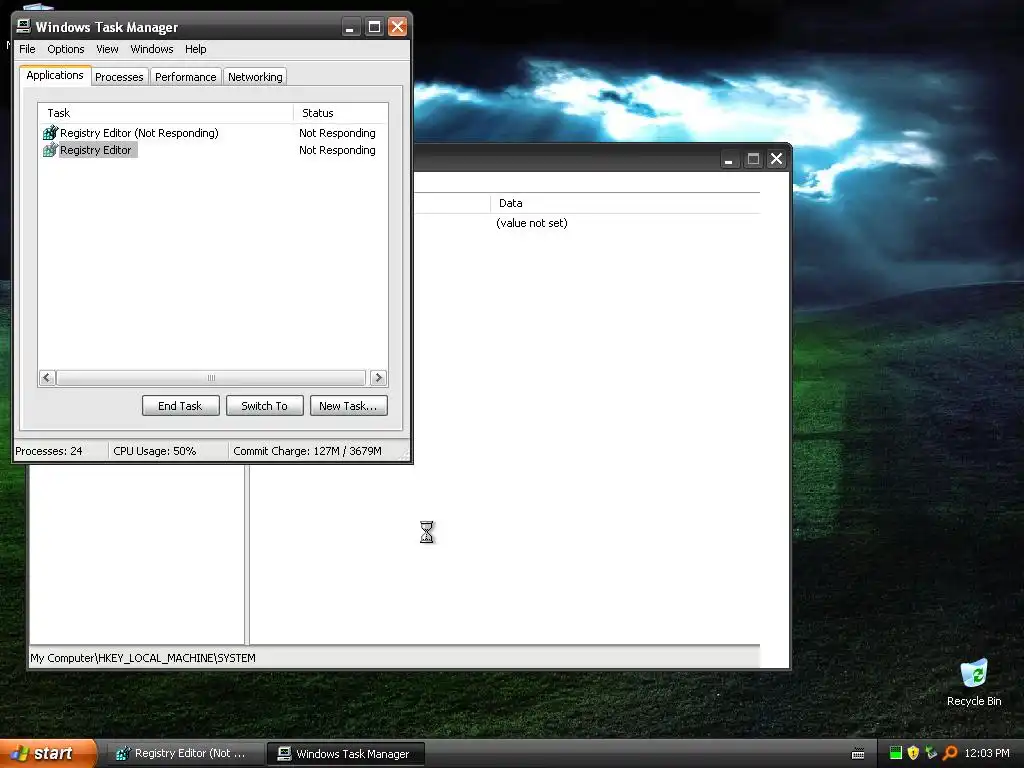Open the yellow security shield tray icon
The image size is (1024, 768).
click(x=913, y=753)
